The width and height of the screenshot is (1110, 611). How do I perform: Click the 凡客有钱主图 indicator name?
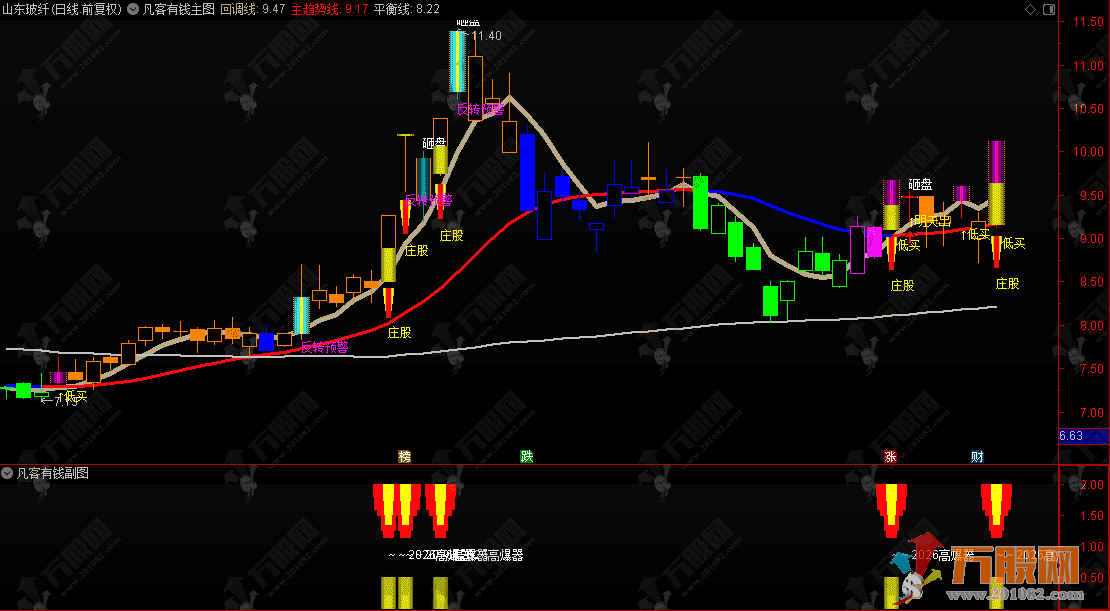click(x=178, y=9)
